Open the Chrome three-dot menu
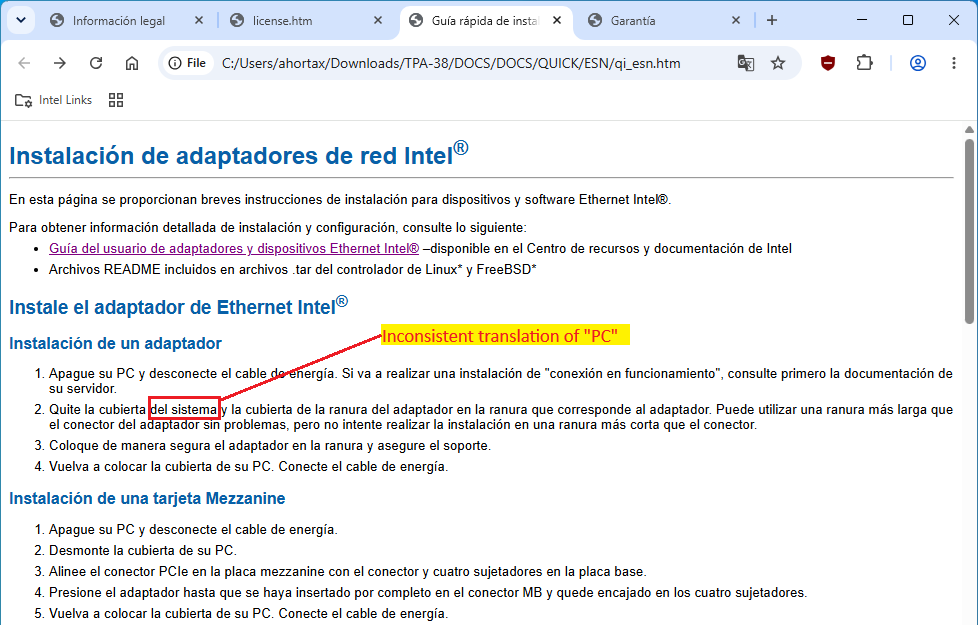This screenshot has height=625, width=979. click(953, 63)
